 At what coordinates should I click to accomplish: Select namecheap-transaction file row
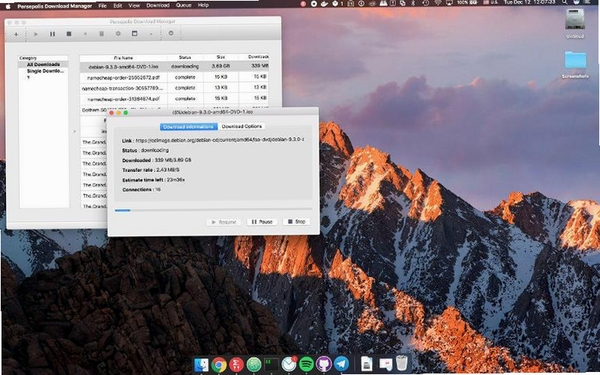[x=174, y=88]
